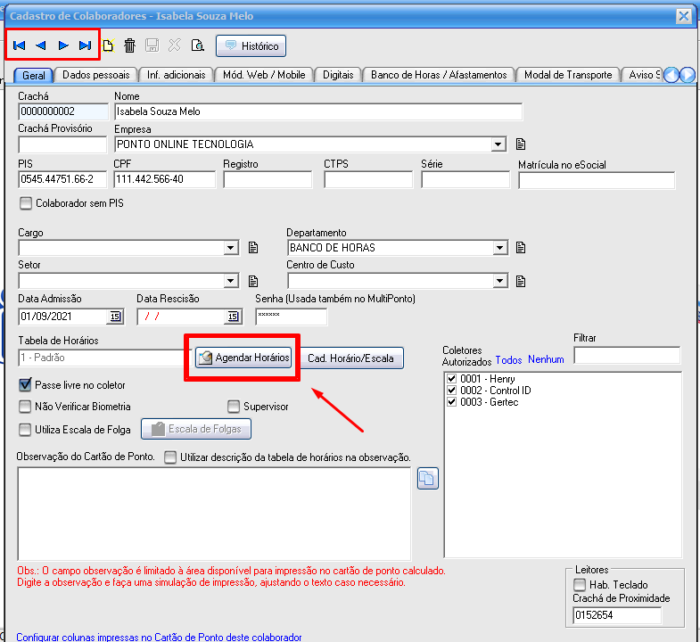Image resolution: width=700 pixels, height=642 pixels.
Task: Click the copy icon beside observation box
Action: click(x=427, y=479)
